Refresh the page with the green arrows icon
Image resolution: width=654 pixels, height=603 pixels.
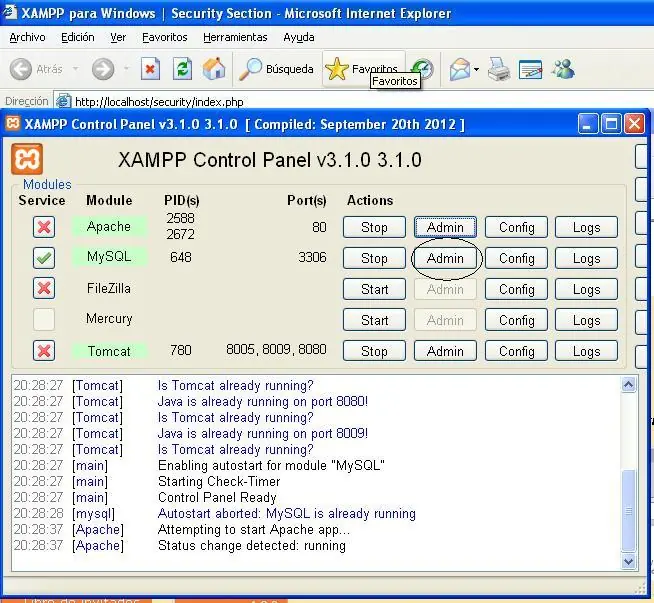(x=182, y=69)
